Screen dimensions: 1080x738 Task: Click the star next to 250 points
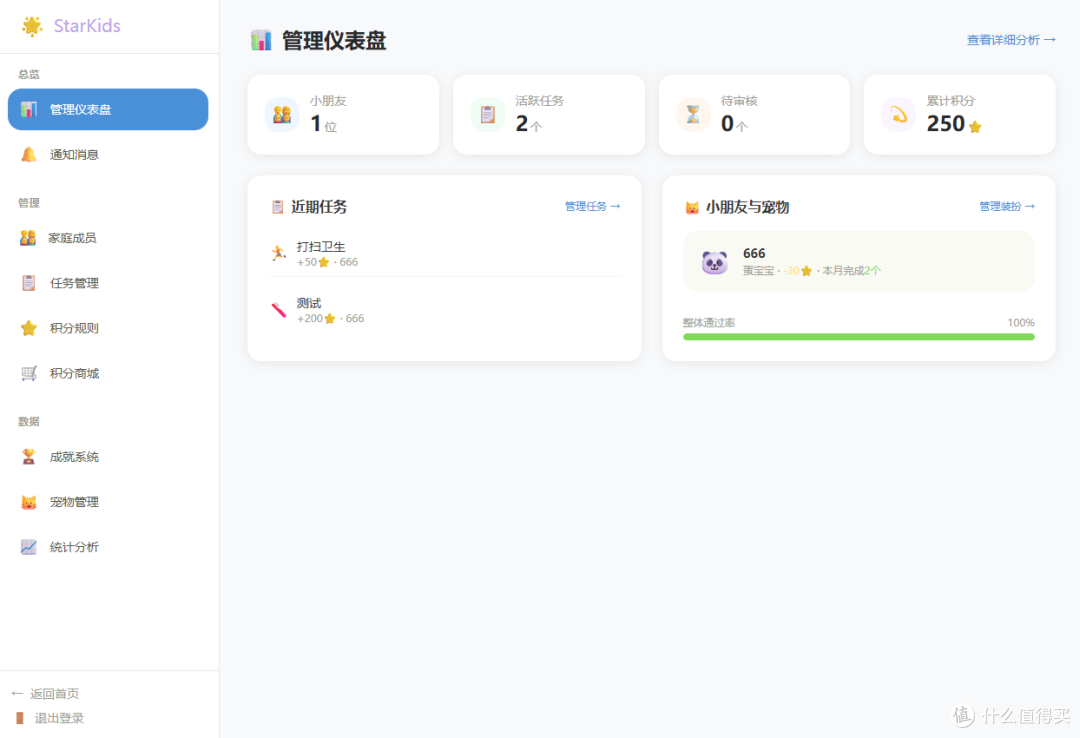[975, 127]
